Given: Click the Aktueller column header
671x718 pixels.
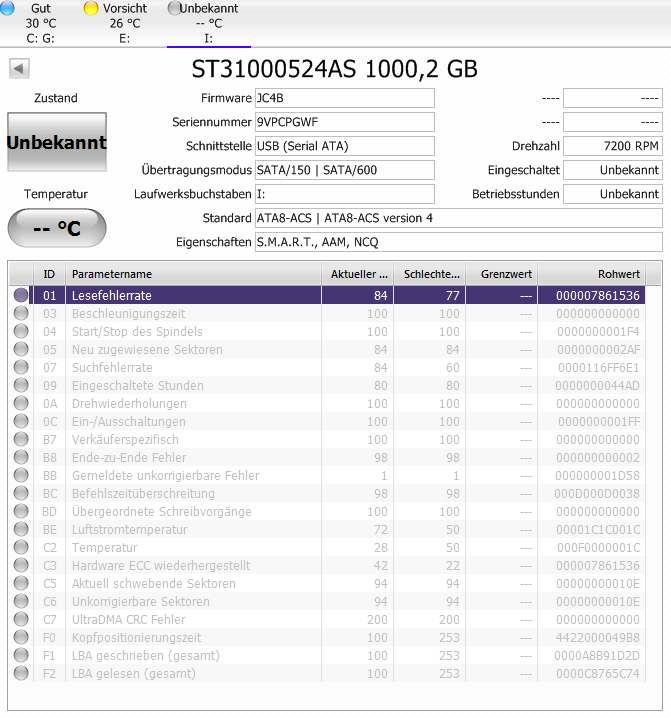Looking at the screenshot, I should point(358,274).
